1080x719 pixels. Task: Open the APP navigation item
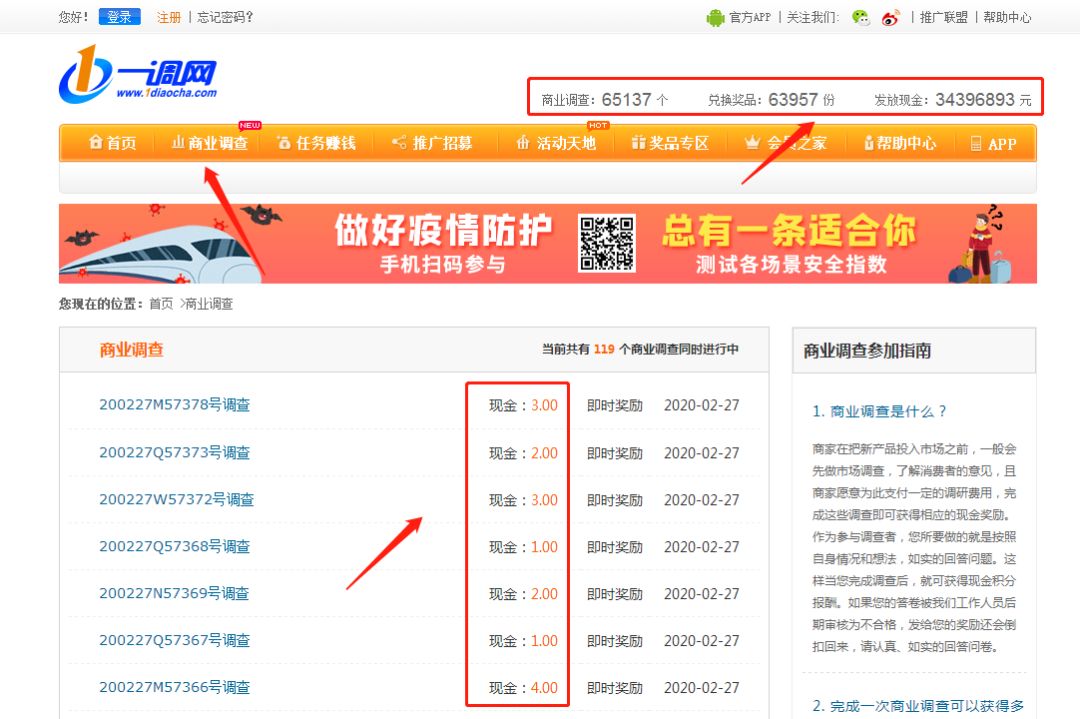[x=993, y=143]
